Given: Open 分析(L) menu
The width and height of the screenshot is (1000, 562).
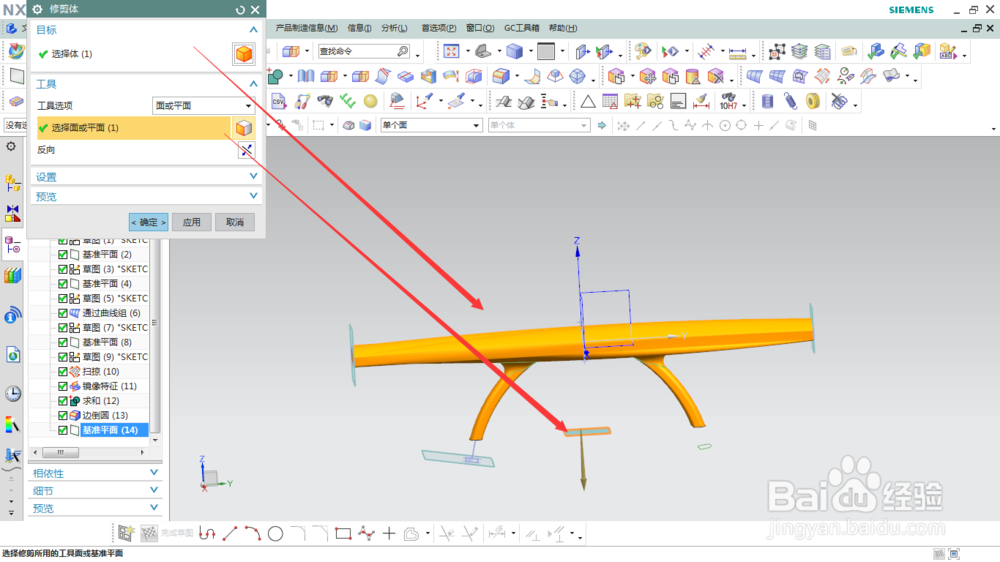Looking at the screenshot, I should click(394, 28).
